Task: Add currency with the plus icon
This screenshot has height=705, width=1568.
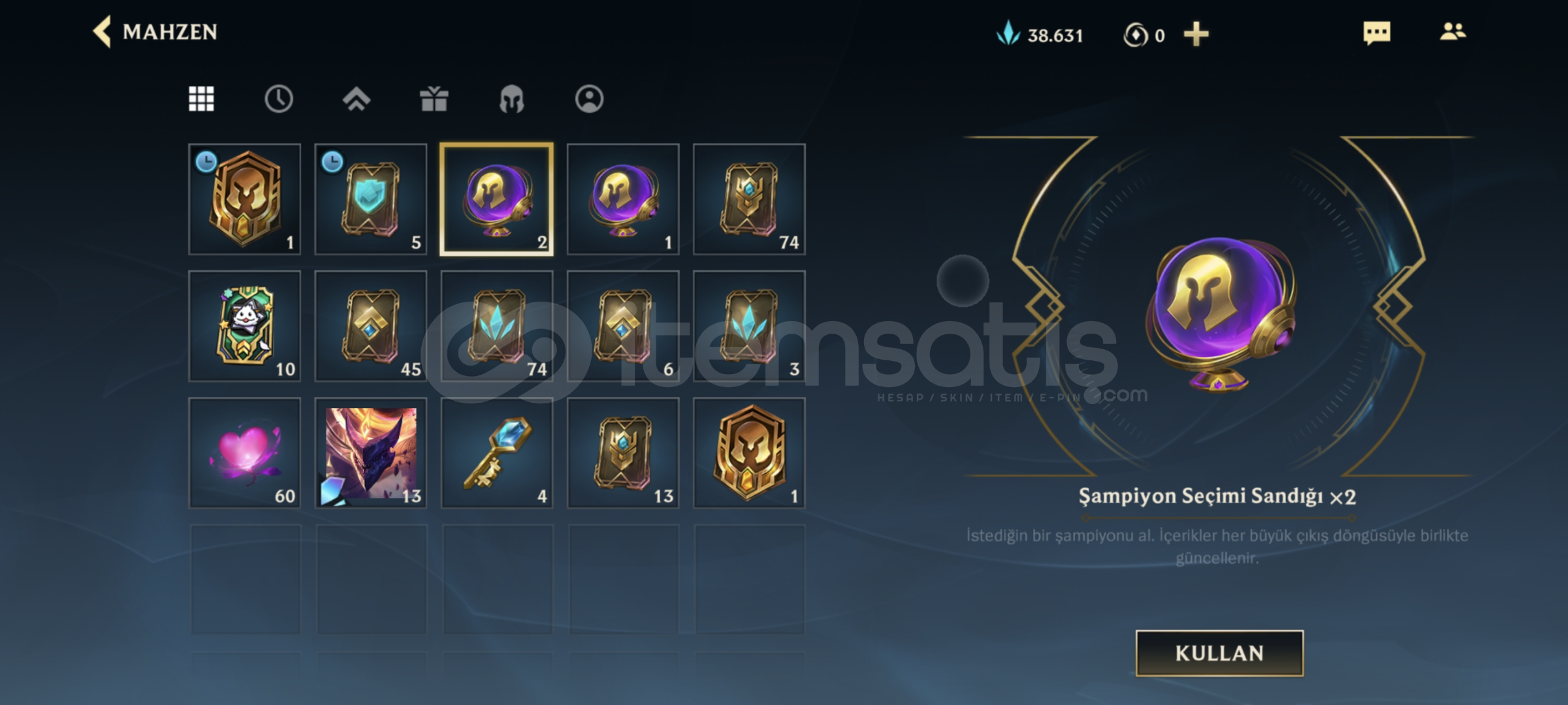Action: (x=1196, y=34)
